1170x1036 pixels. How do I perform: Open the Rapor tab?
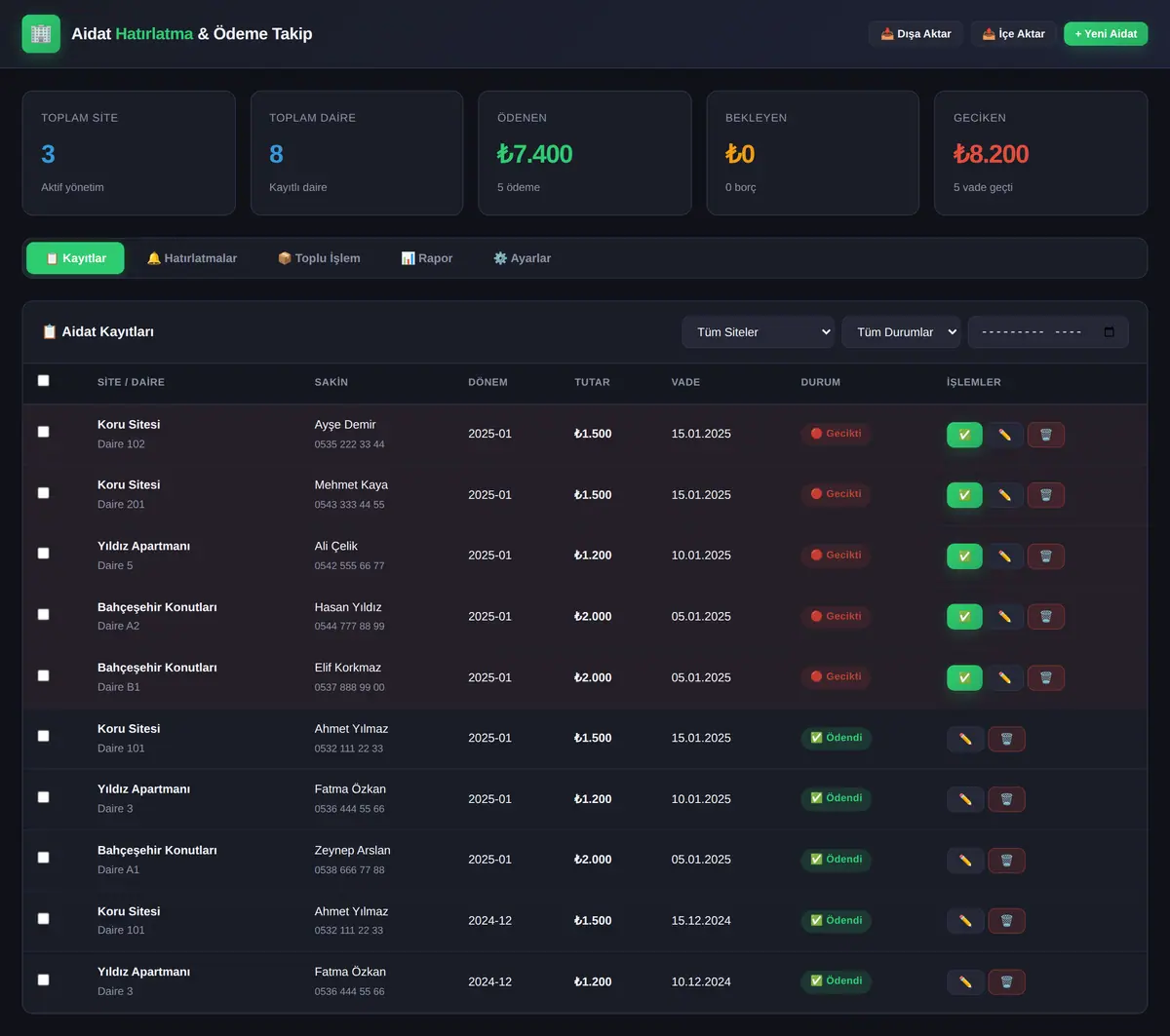tap(427, 258)
